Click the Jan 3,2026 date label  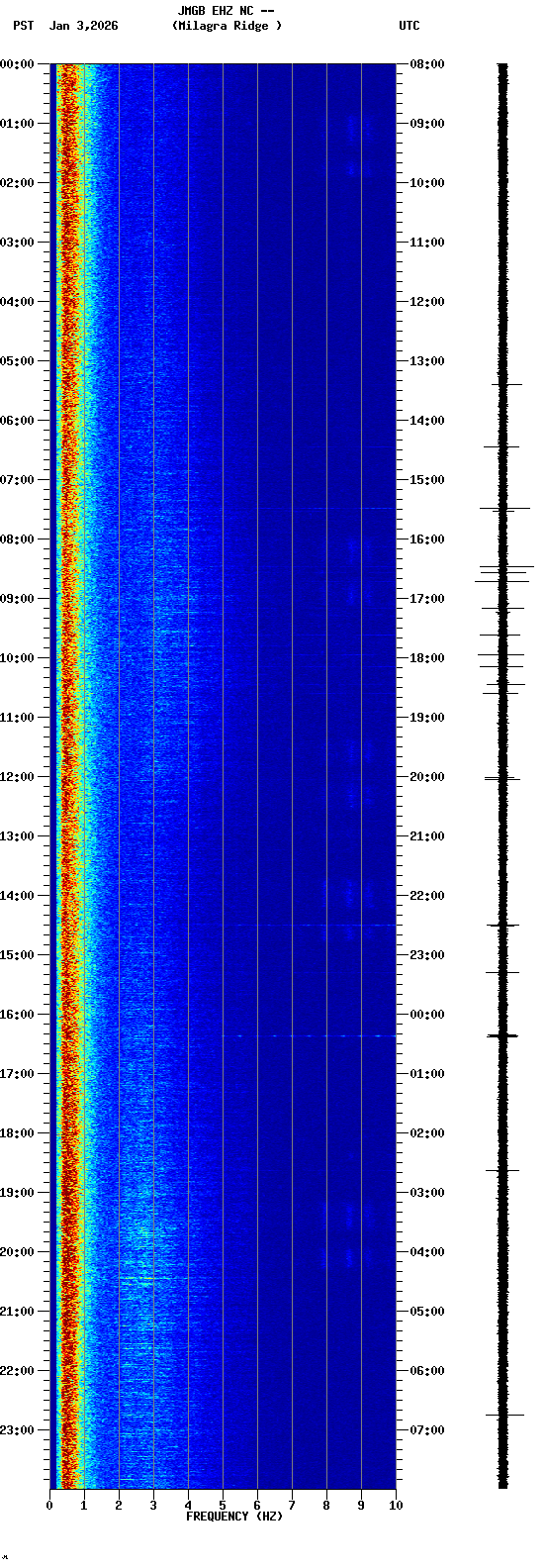click(x=83, y=26)
